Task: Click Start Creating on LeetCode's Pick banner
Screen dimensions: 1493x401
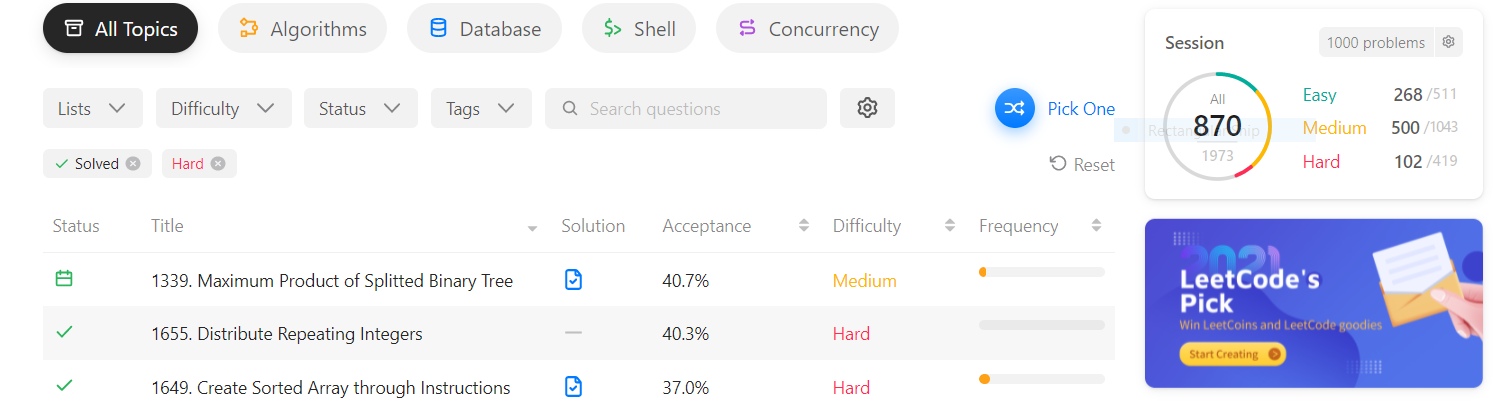Action: [x=1232, y=354]
